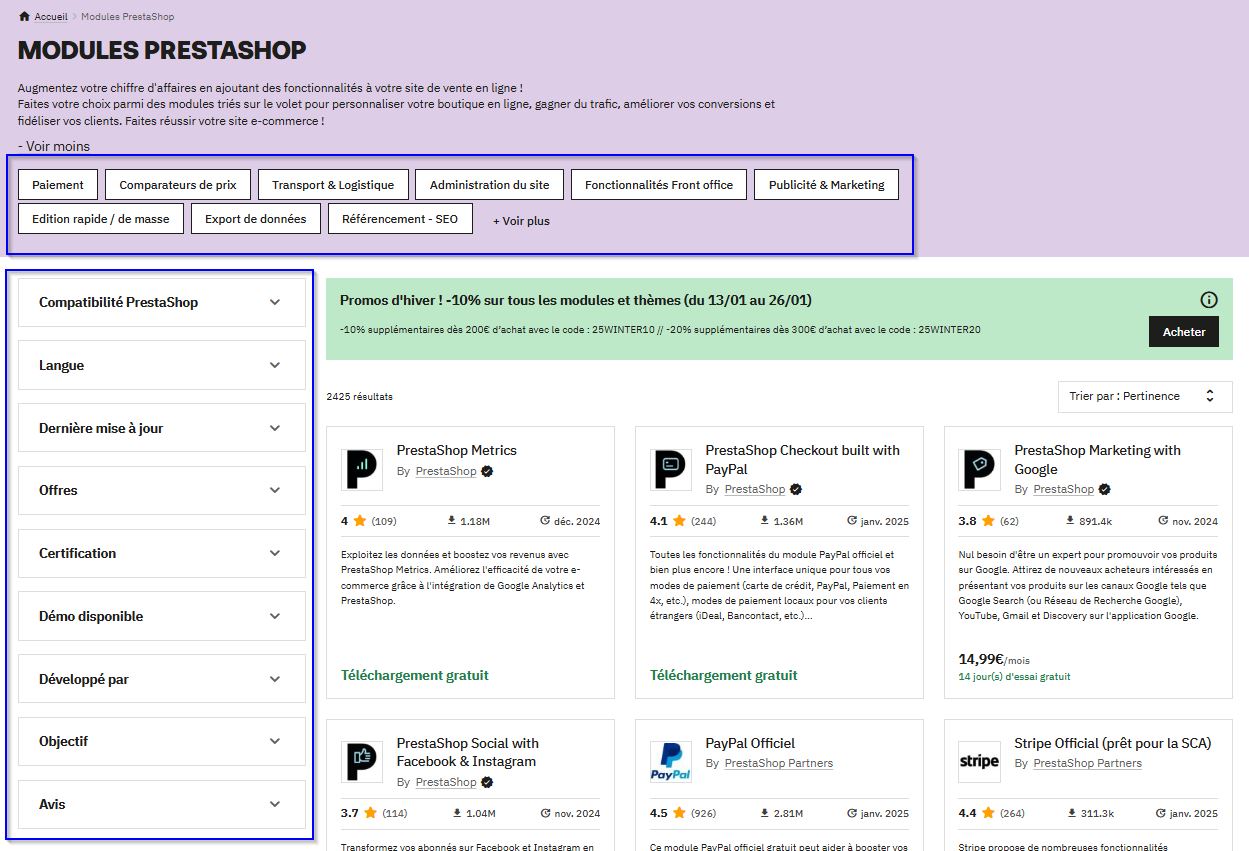Screen dimensions: 1249x851
Task: Expand the Compatibilité PrestaShop filter
Action: coord(161,302)
